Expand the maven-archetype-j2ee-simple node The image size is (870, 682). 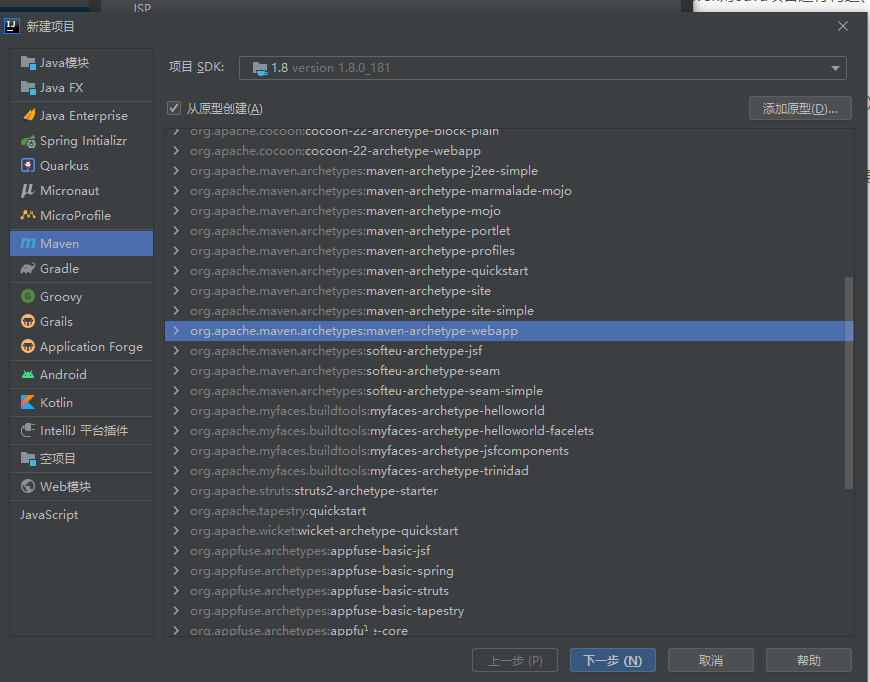pos(176,170)
